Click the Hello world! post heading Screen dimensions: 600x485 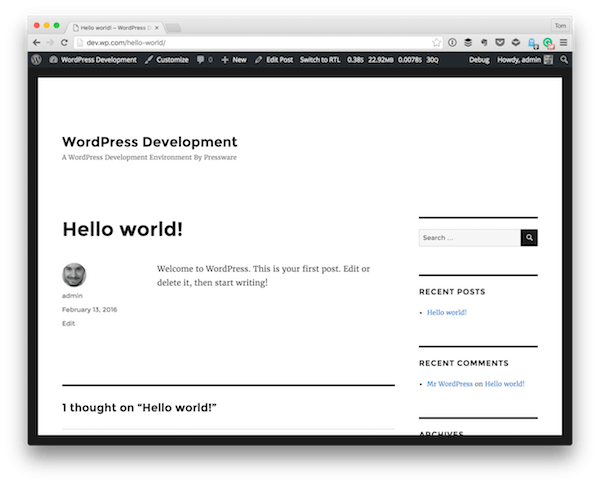122,229
